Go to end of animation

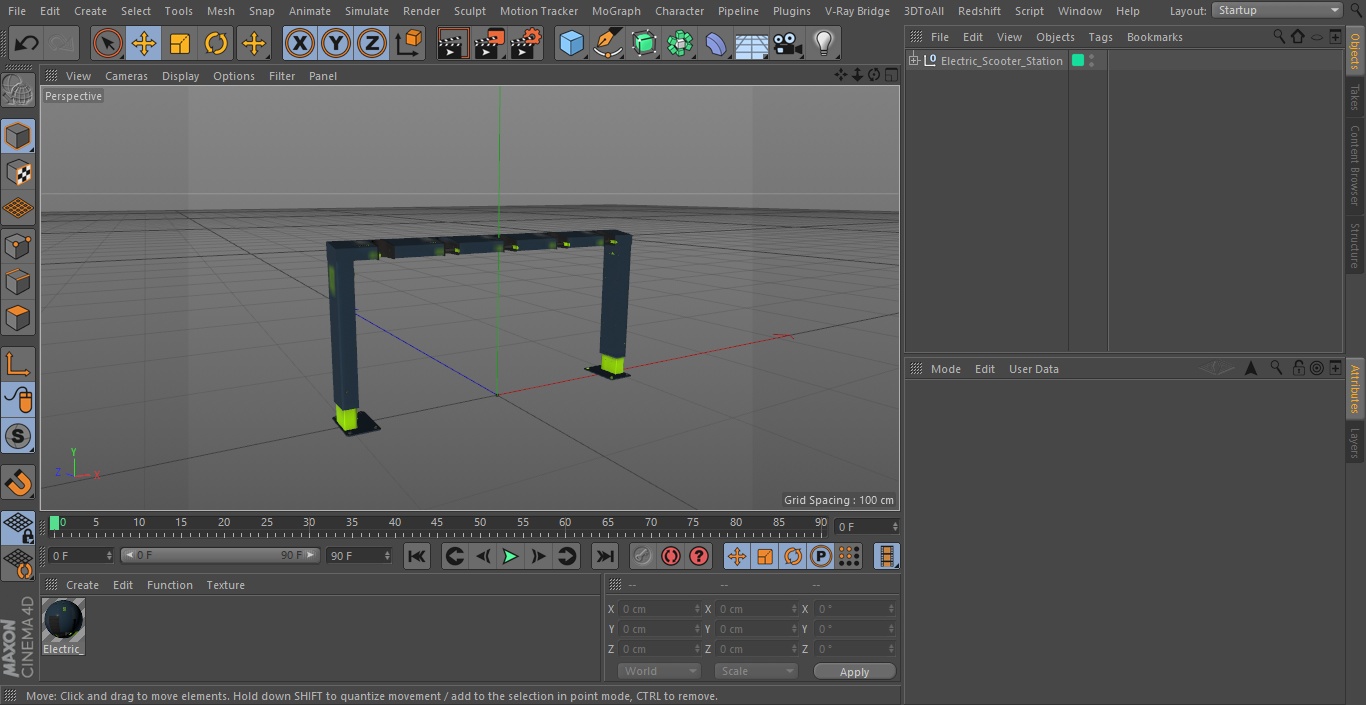click(x=604, y=556)
